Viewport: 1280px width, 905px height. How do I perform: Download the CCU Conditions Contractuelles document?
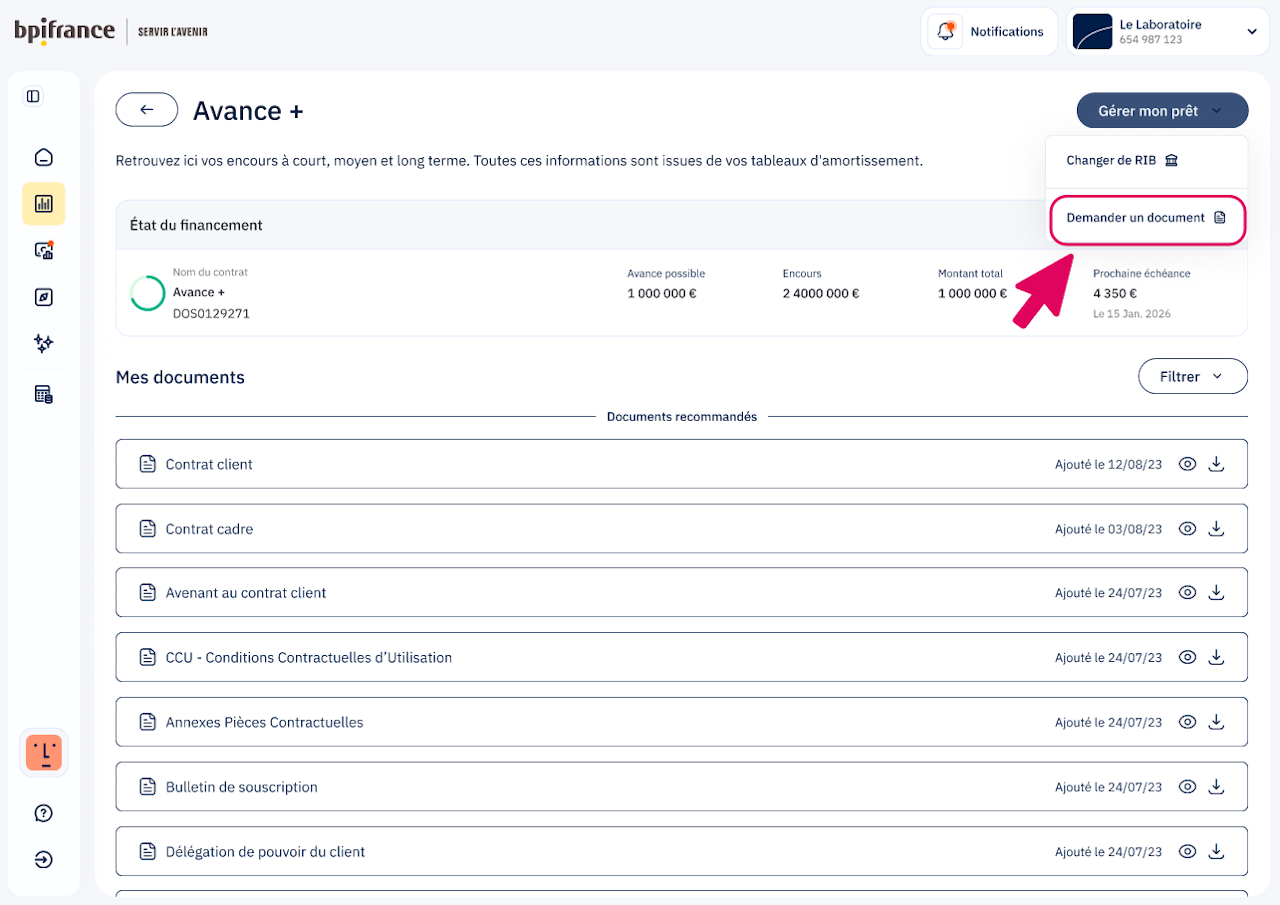1216,658
